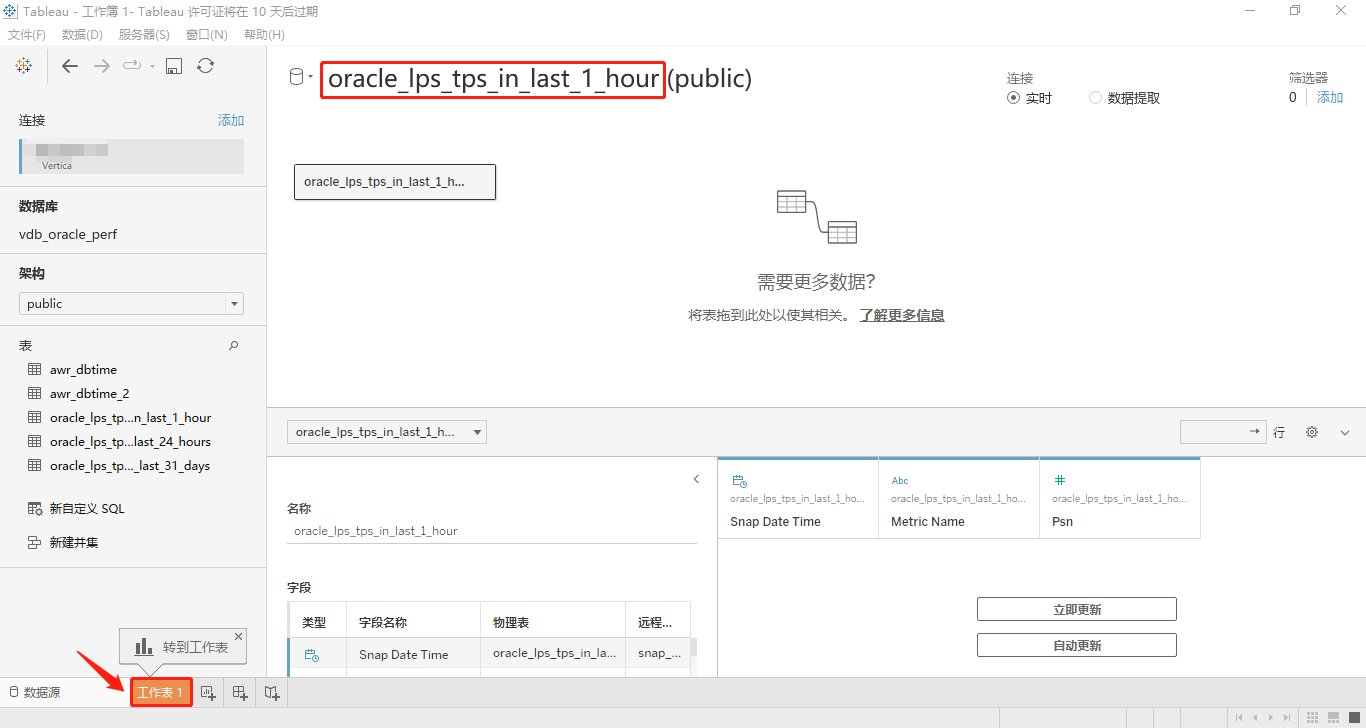Click the fields table vertical scrollbar
The width and height of the screenshot is (1366, 728).
tap(694, 647)
